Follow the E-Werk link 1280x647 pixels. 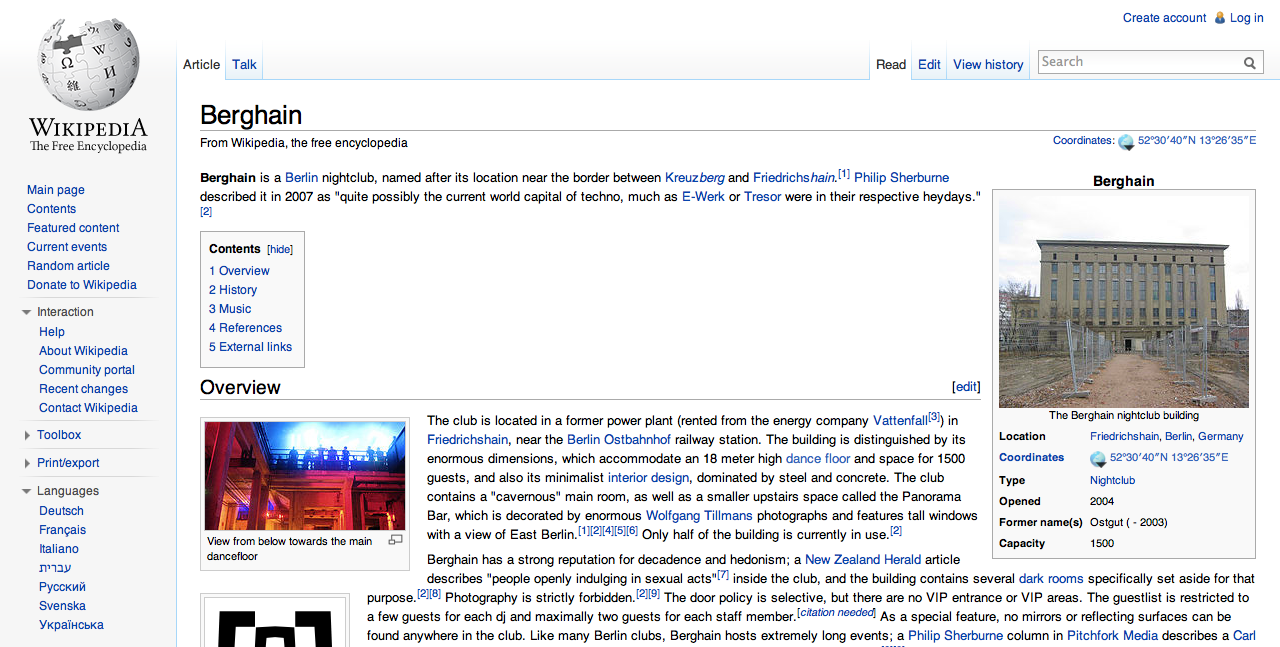[x=703, y=197]
